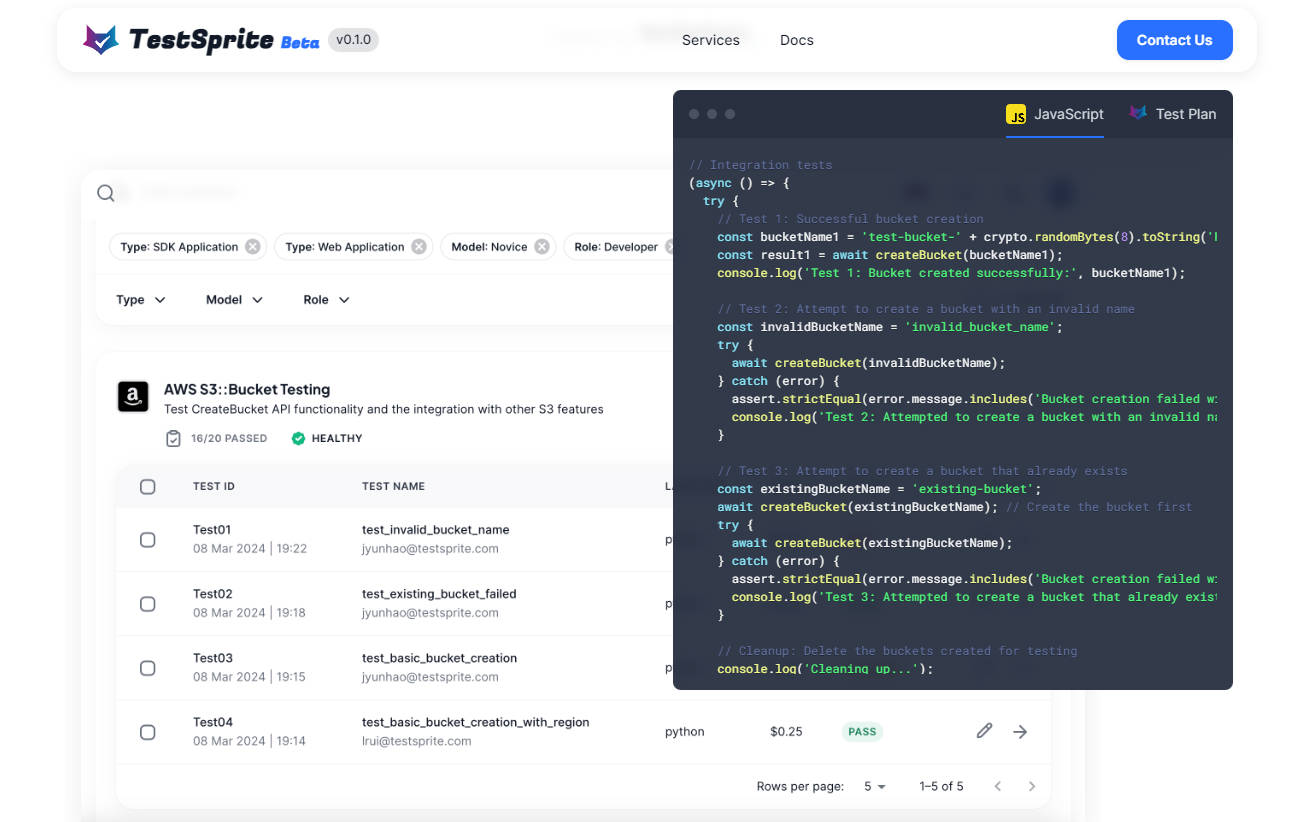This screenshot has width=1312, height=822.
Task: Open the Model filter dropdown
Action: pos(234,300)
